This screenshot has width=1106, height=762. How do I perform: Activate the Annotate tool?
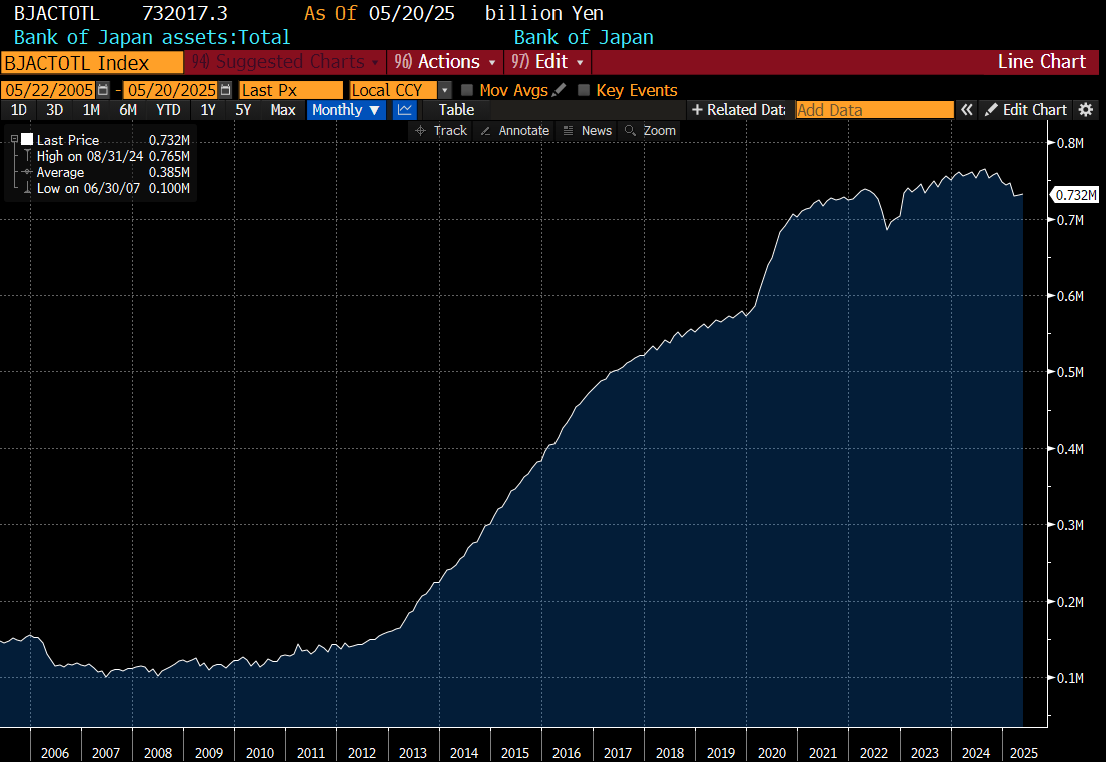coord(514,131)
